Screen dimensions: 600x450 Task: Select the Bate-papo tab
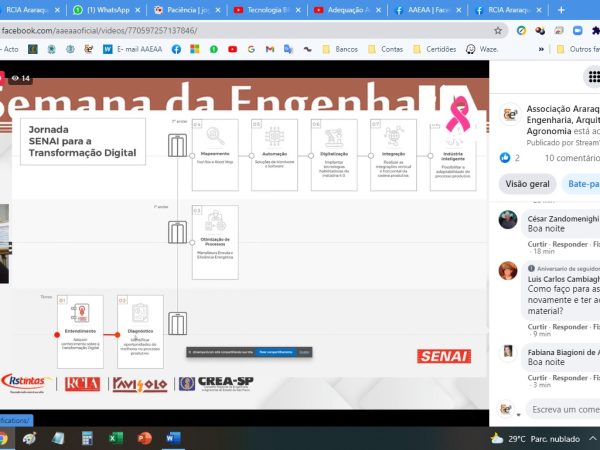coord(582,184)
